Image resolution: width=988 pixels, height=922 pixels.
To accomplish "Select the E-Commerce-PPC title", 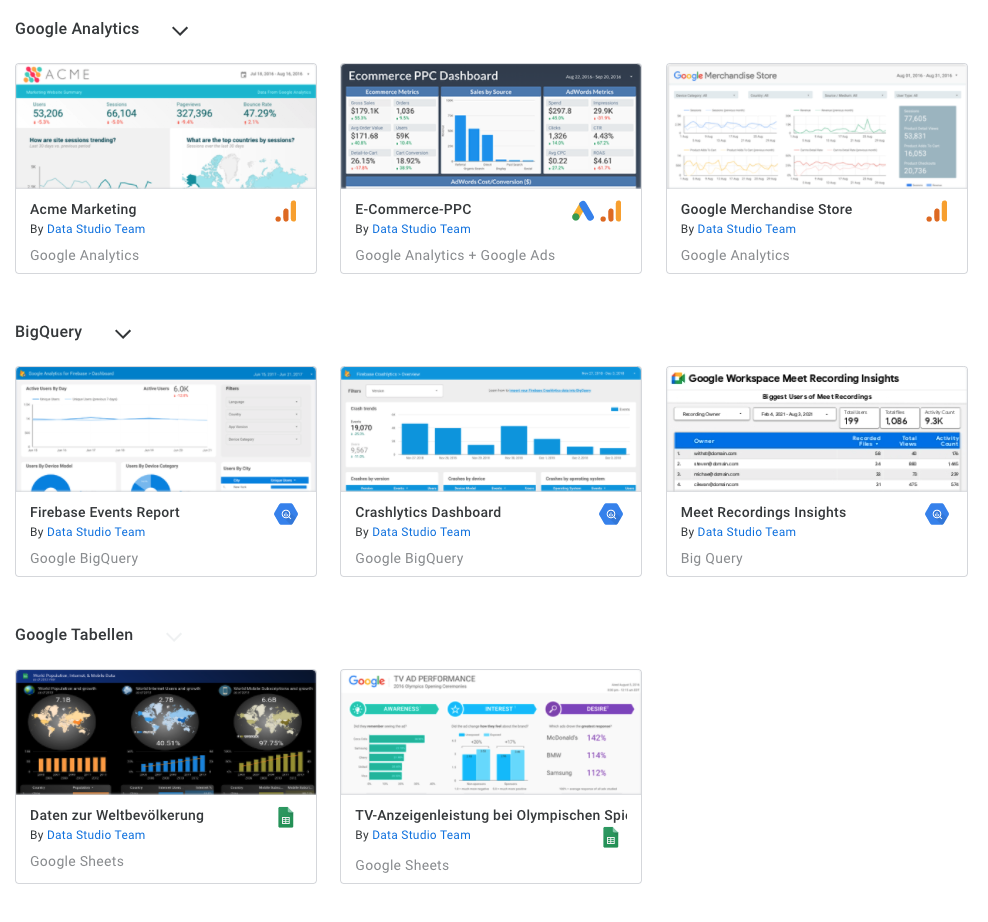I will pyautogui.click(x=413, y=209).
